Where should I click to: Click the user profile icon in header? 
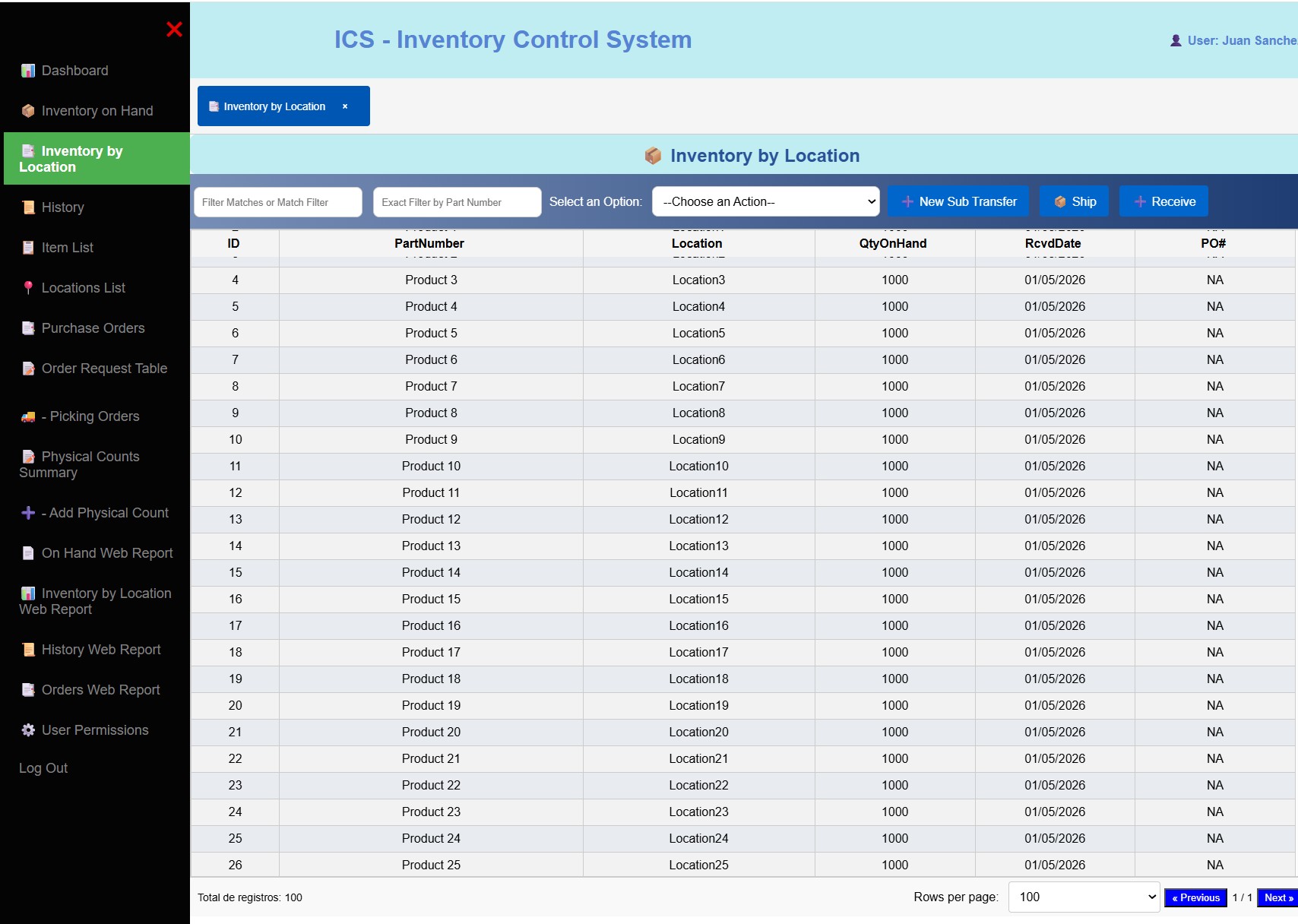click(1176, 41)
